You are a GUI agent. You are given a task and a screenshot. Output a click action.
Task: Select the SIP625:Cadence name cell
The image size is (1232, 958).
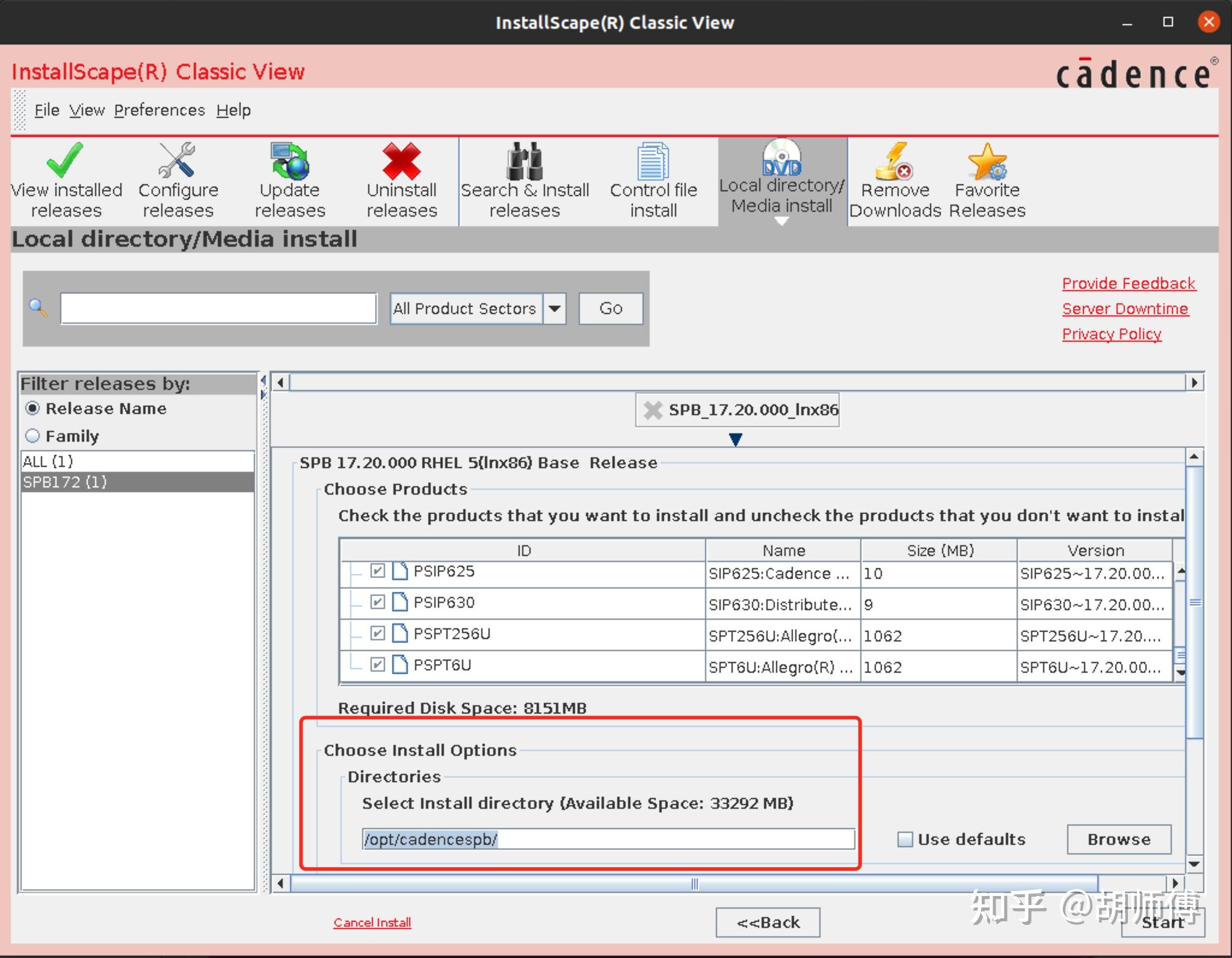(783, 573)
